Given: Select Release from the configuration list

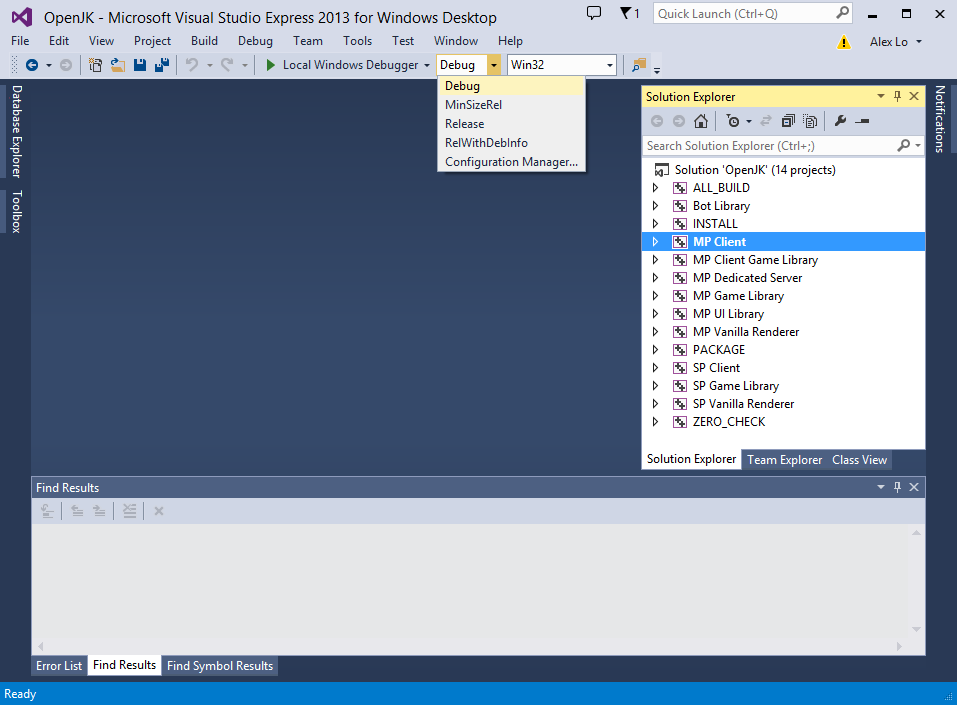Looking at the screenshot, I should (464, 124).
